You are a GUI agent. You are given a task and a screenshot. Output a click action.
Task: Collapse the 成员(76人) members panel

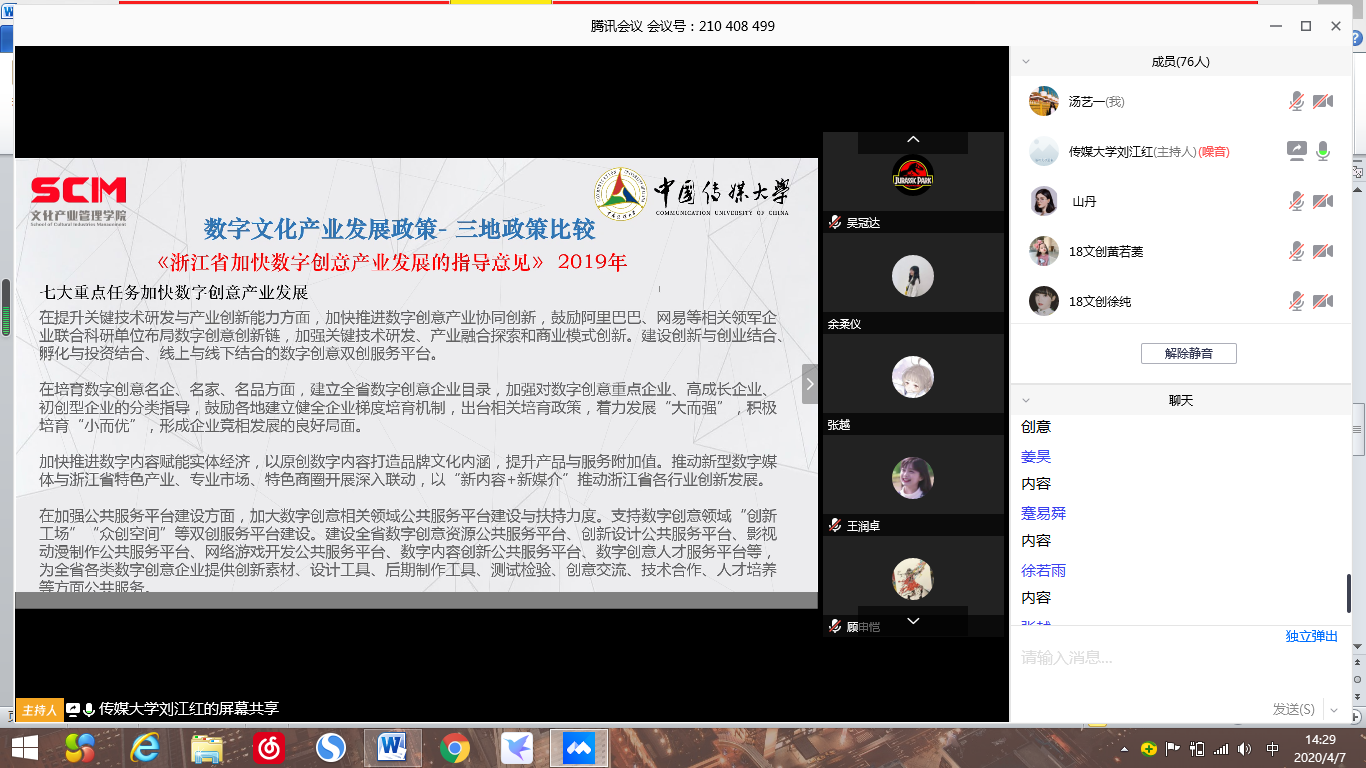pyautogui.click(x=1025, y=61)
